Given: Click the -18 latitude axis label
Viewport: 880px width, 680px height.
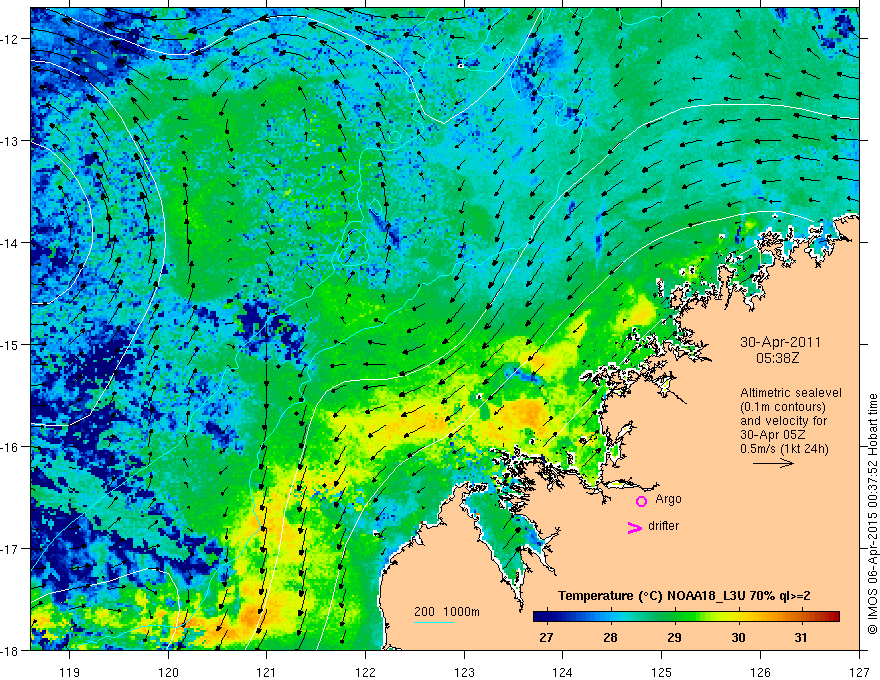Looking at the screenshot, I should (10, 650).
